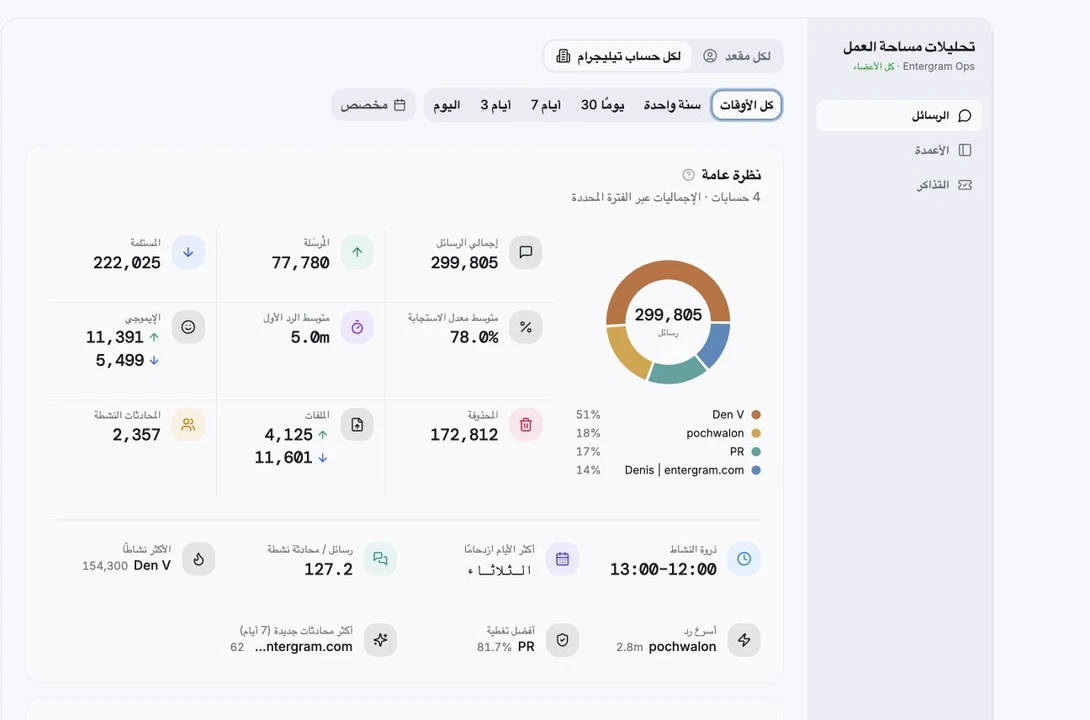Click the 5.0m first reply value
This screenshot has height=720, width=1090.
(x=310, y=338)
